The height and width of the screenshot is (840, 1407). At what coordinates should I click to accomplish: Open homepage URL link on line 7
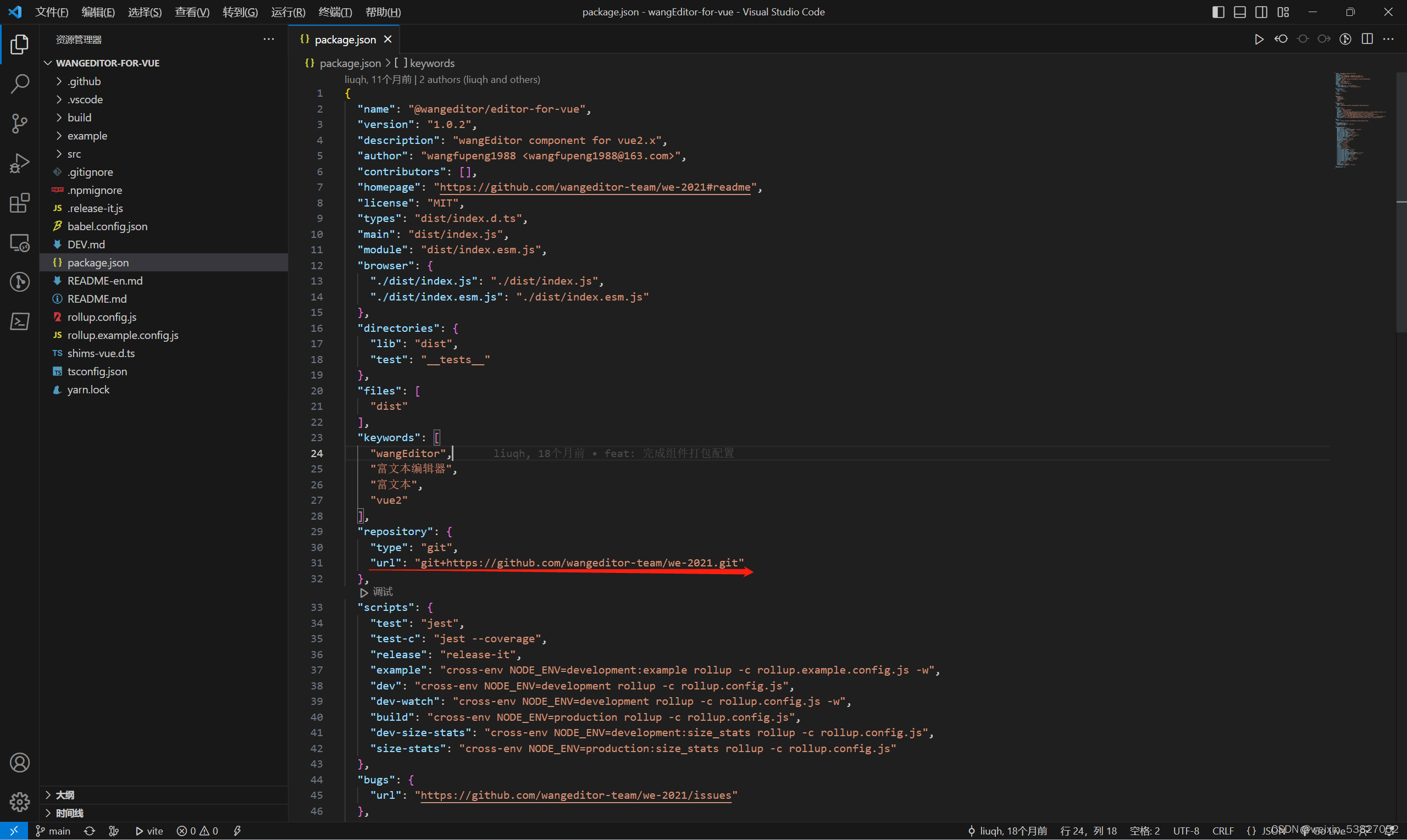tap(595, 187)
